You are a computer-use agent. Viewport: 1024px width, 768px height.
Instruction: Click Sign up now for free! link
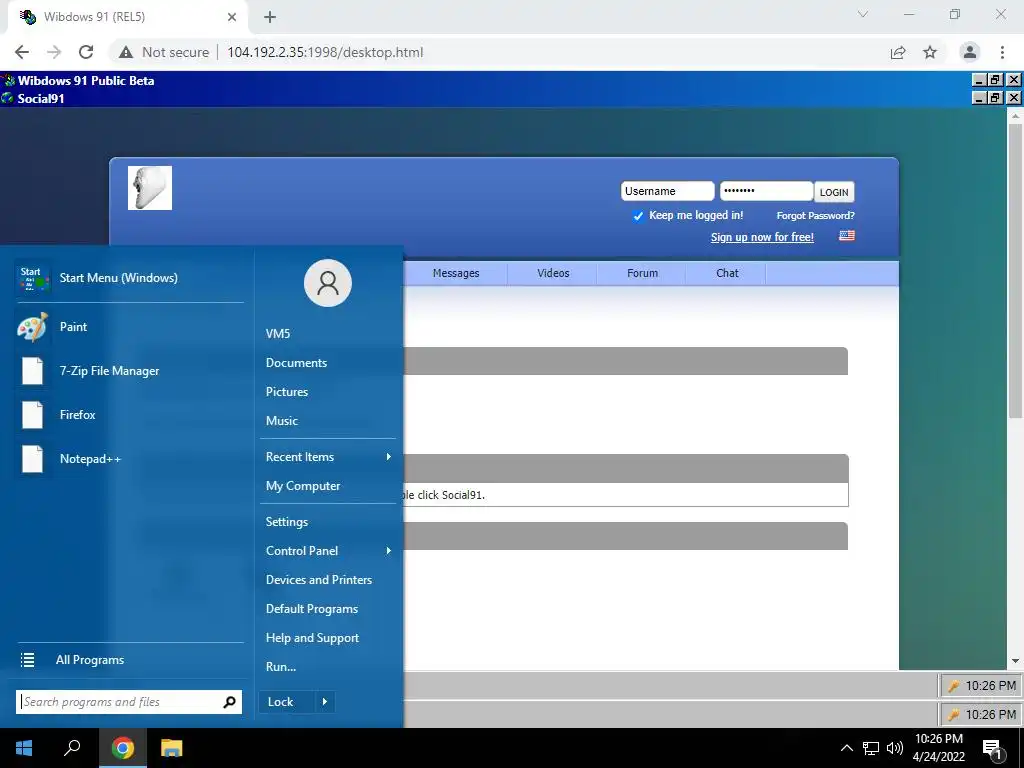tap(762, 237)
